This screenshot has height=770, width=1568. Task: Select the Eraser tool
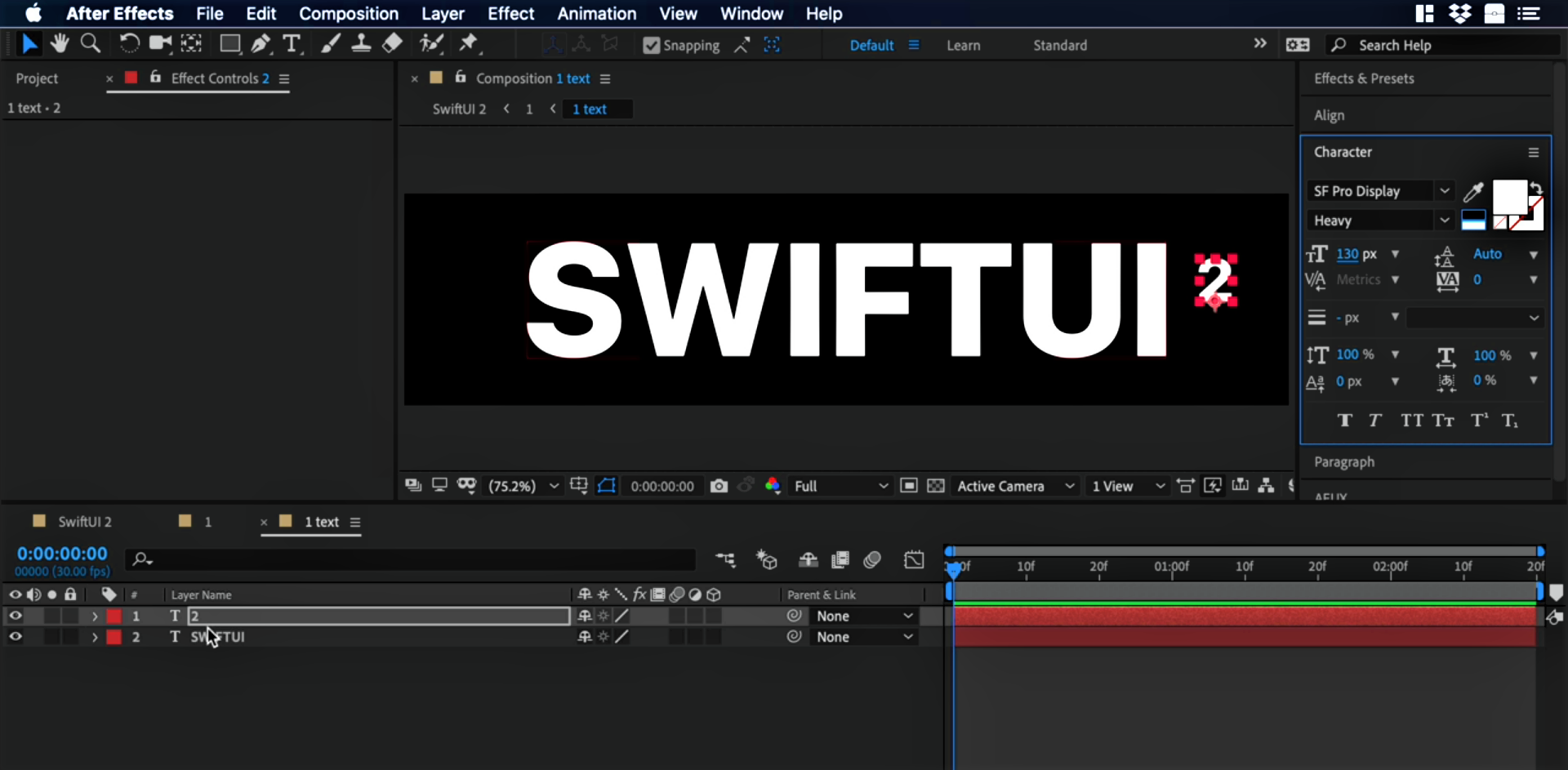point(393,43)
